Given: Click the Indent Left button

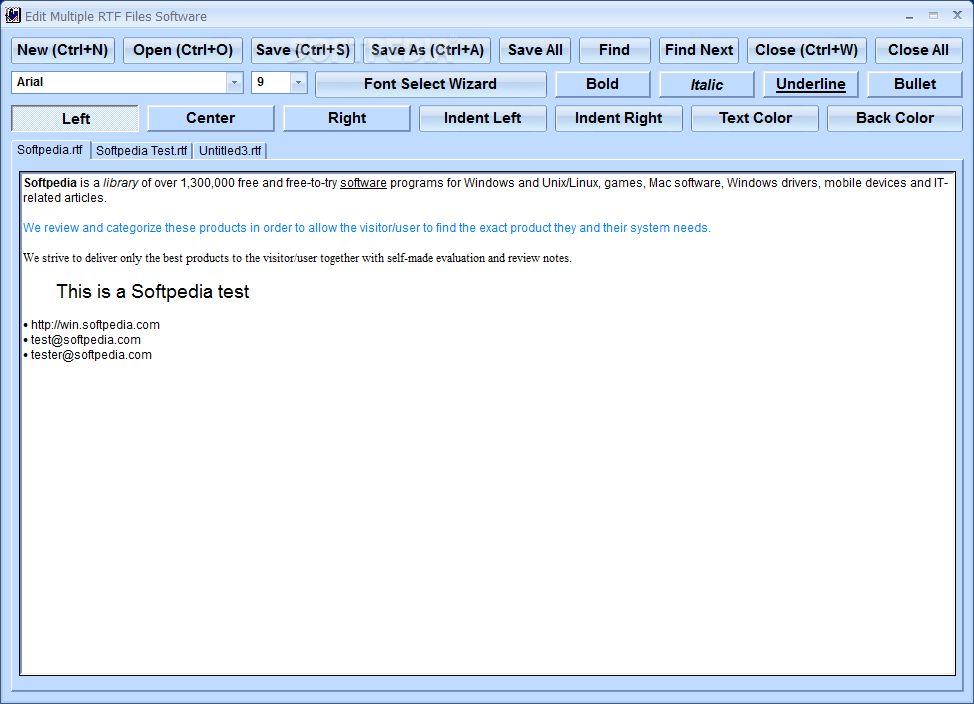Looking at the screenshot, I should (x=483, y=118).
